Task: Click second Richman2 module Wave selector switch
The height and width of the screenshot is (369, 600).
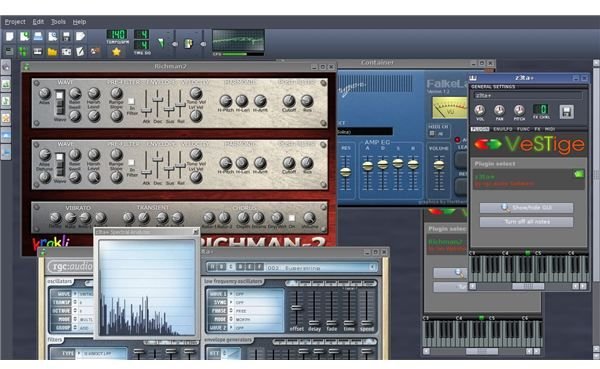Action: coord(60,164)
